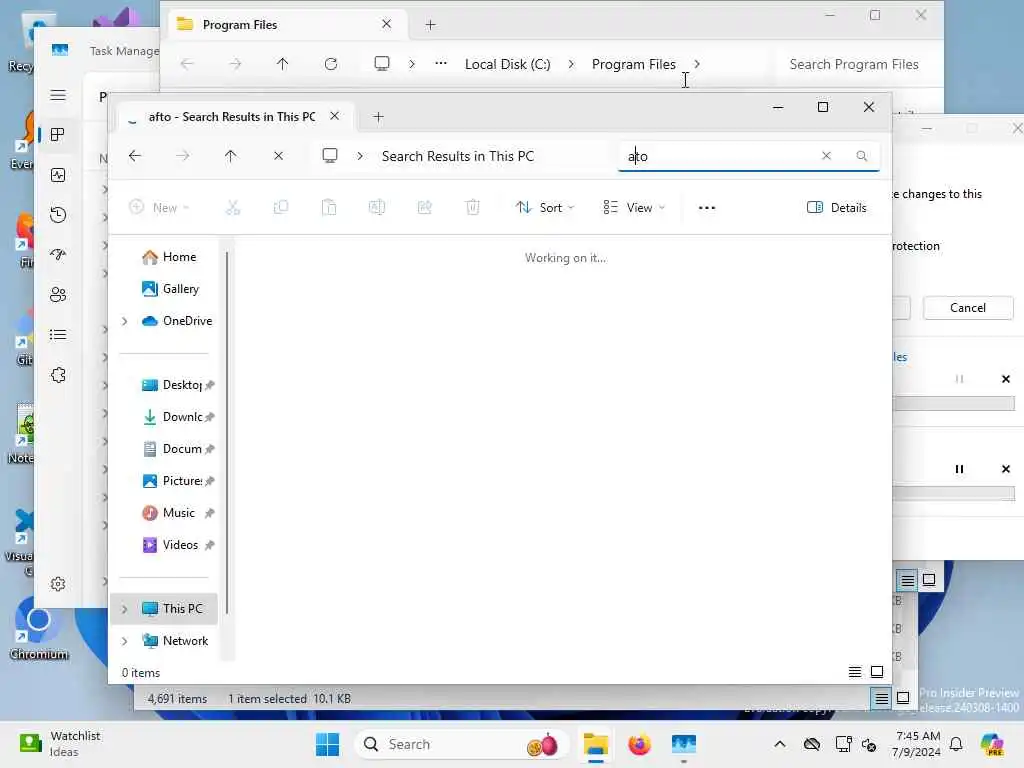The image size is (1024, 768).
Task: Switch to large thumbnails view in search window status bar
Action: pos(877,672)
